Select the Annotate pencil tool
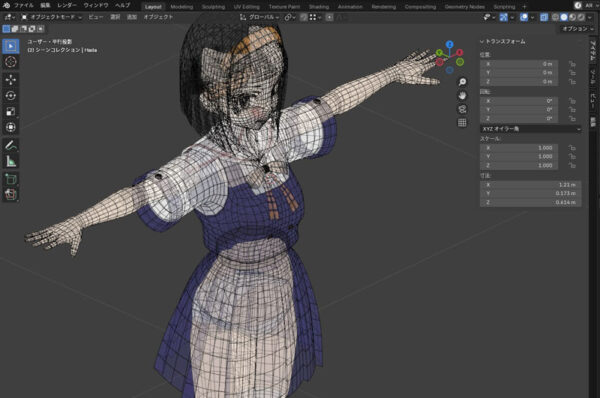 [x=11, y=145]
